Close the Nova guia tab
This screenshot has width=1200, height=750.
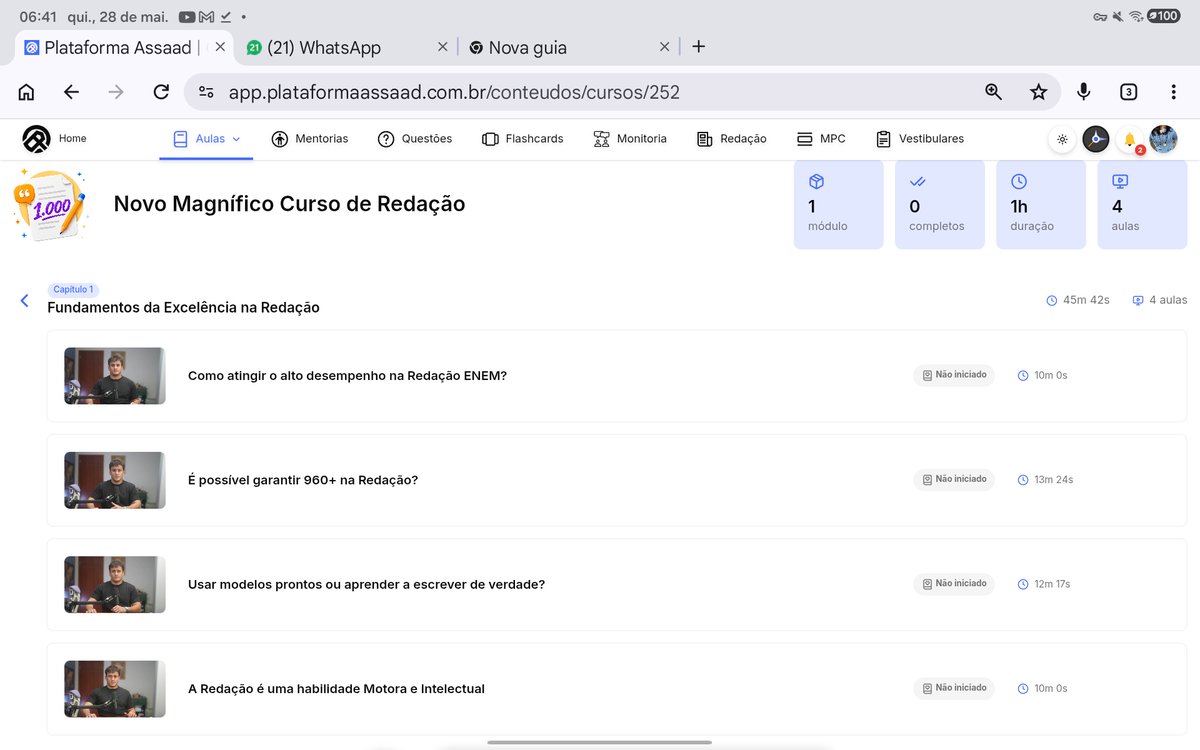(x=665, y=47)
